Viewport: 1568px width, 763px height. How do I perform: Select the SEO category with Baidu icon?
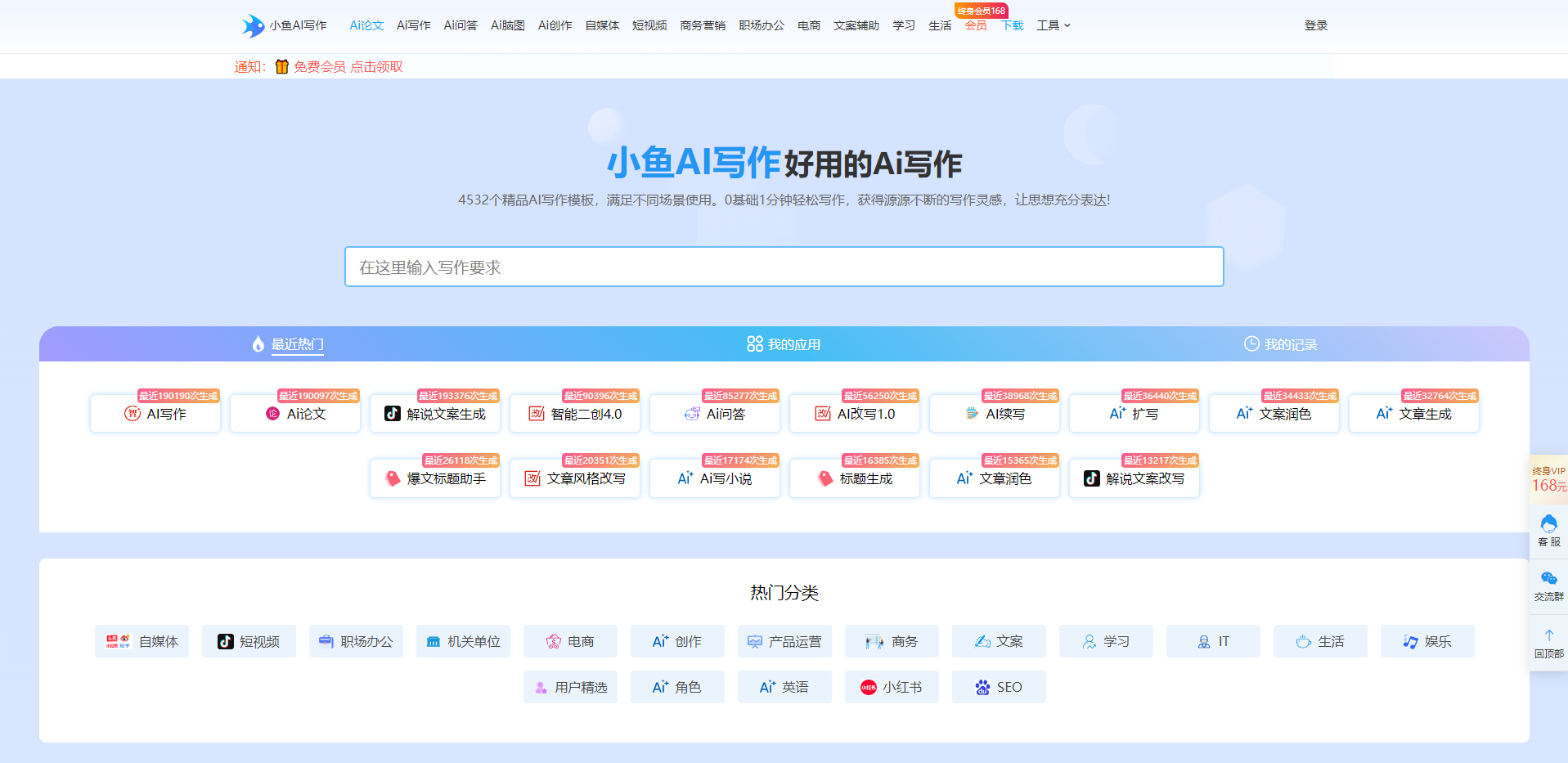coord(999,687)
